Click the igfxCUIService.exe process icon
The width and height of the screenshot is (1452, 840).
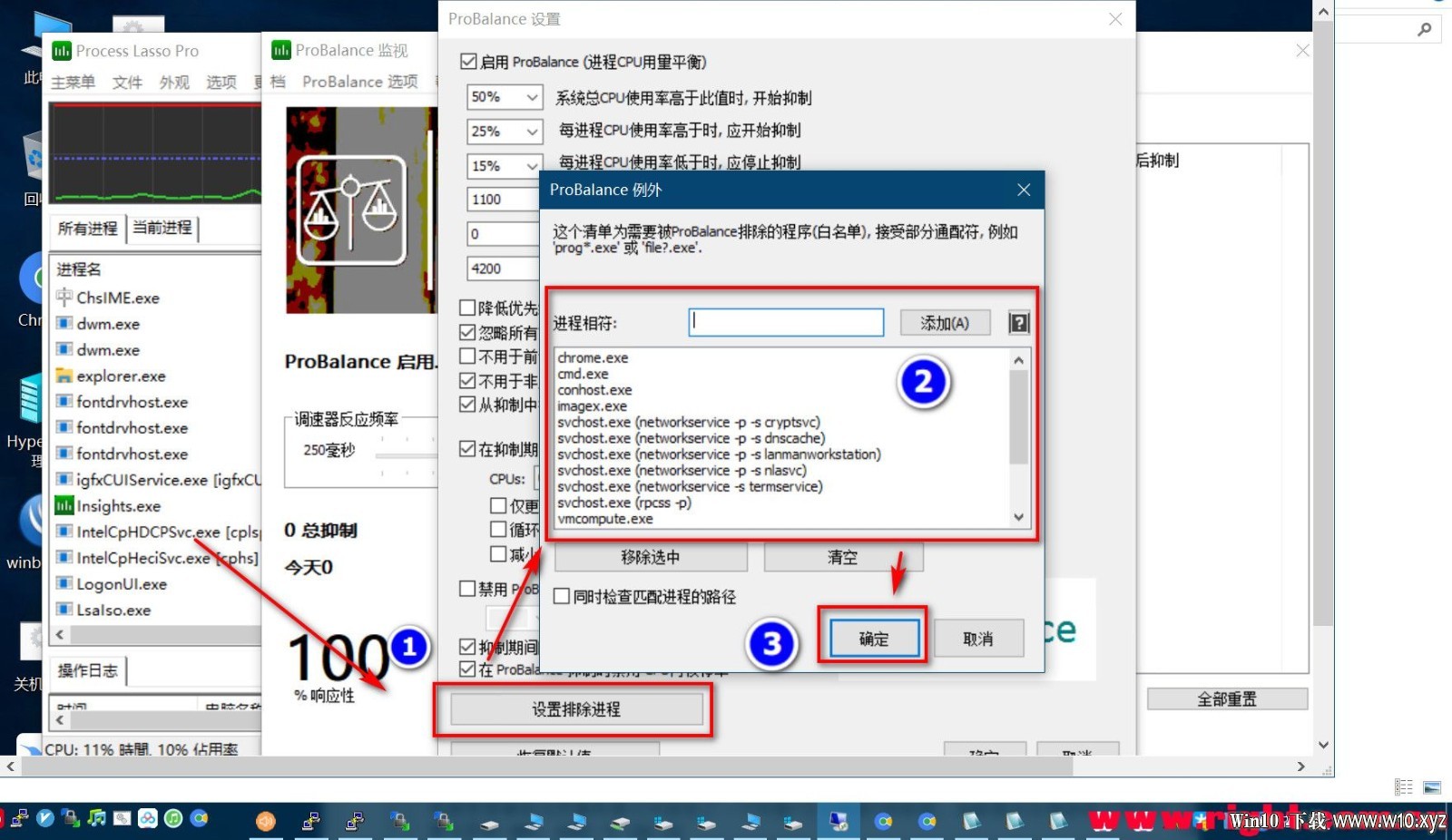point(64,479)
